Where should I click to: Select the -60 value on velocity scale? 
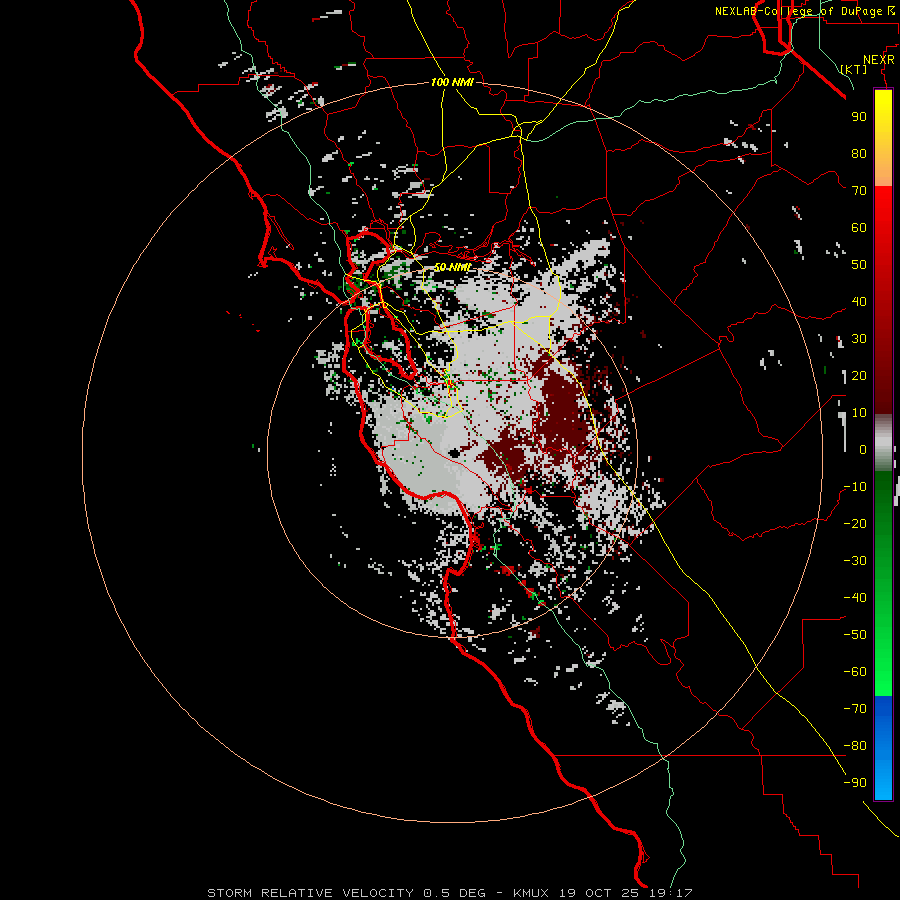(855, 672)
